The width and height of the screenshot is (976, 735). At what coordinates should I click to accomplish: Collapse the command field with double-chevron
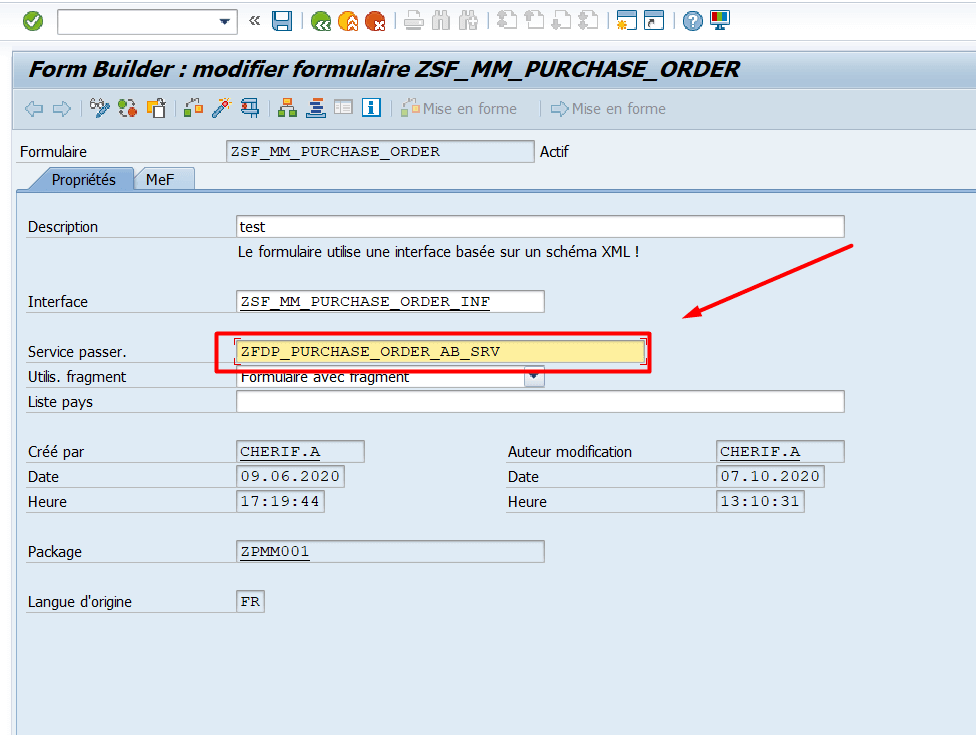(254, 21)
